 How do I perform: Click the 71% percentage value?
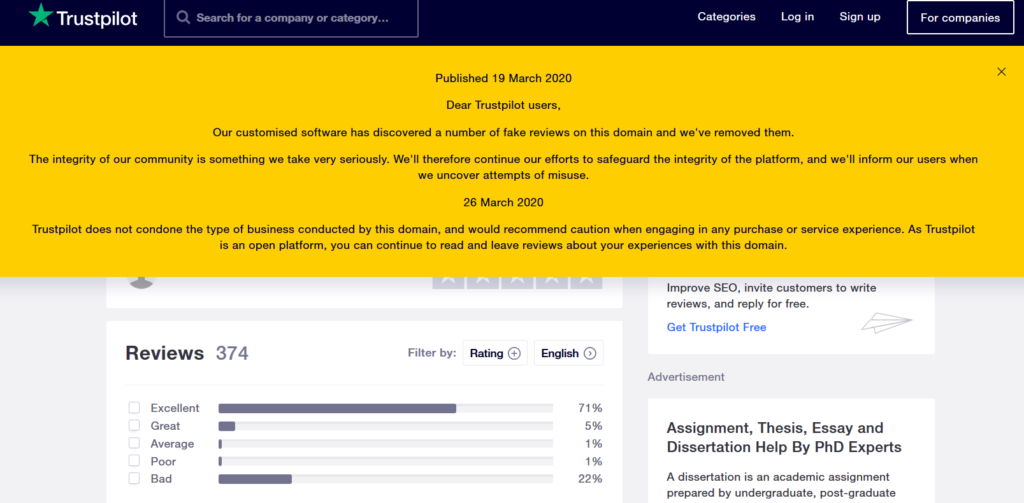tap(590, 408)
